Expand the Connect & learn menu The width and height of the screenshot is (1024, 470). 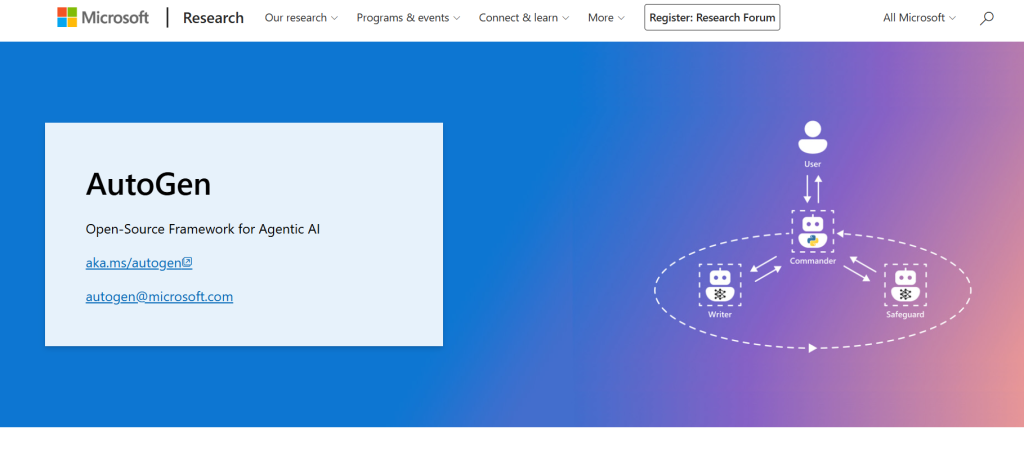click(x=524, y=18)
